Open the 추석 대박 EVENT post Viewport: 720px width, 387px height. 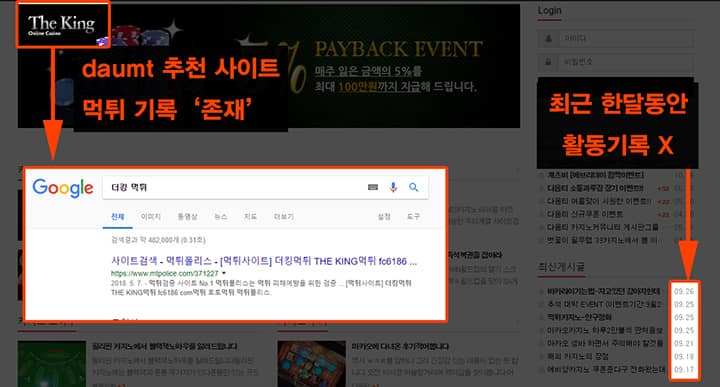tap(604, 304)
